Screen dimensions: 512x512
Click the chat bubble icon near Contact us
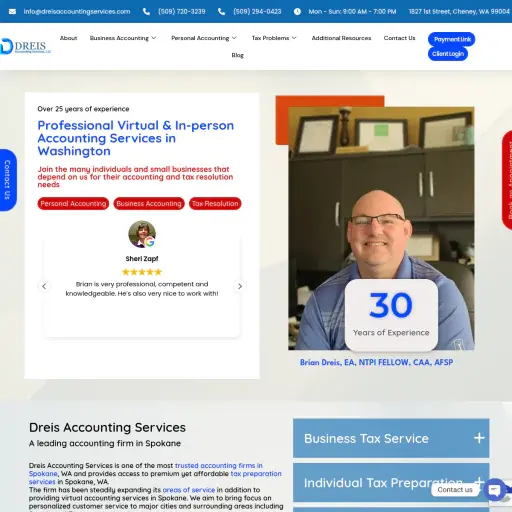click(x=494, y=489)
